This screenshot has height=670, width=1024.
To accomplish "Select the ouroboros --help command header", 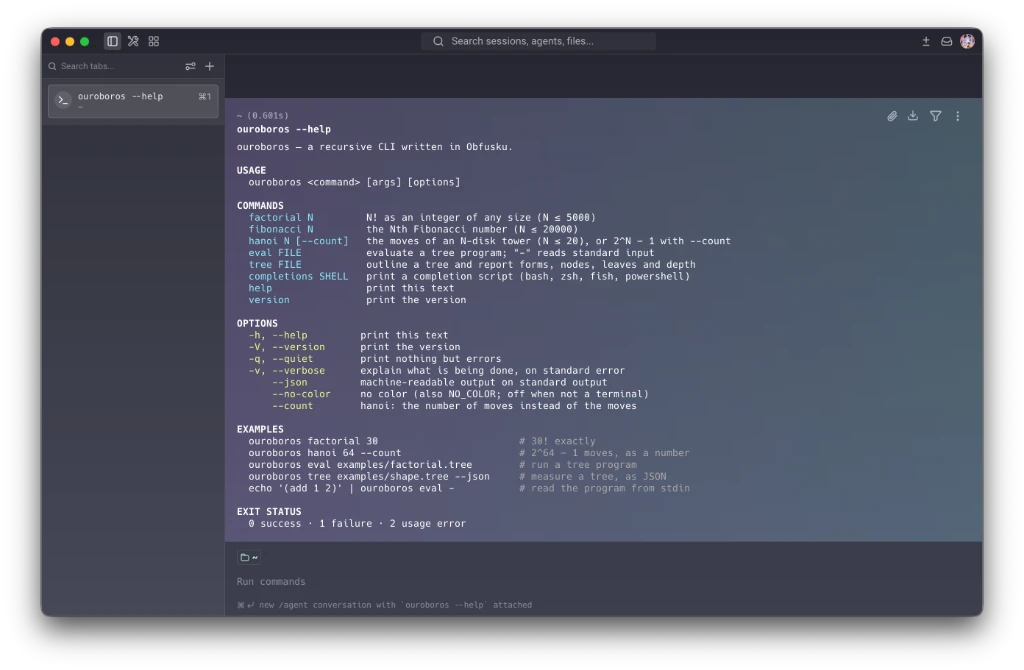I will [x=283, y=129].
